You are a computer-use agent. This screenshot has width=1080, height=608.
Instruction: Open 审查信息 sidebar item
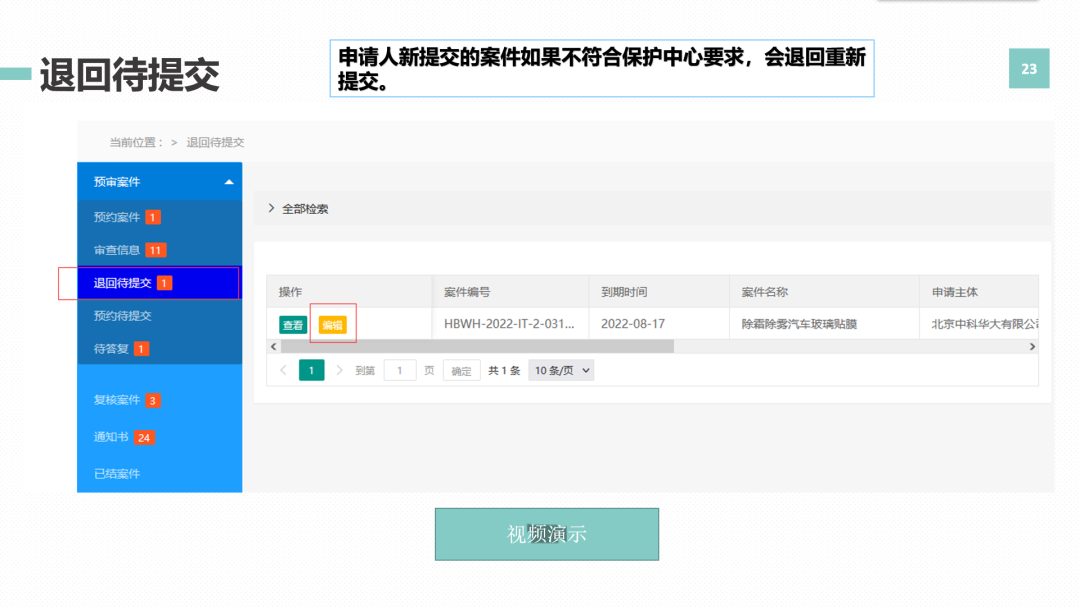(x=117, y=250)
